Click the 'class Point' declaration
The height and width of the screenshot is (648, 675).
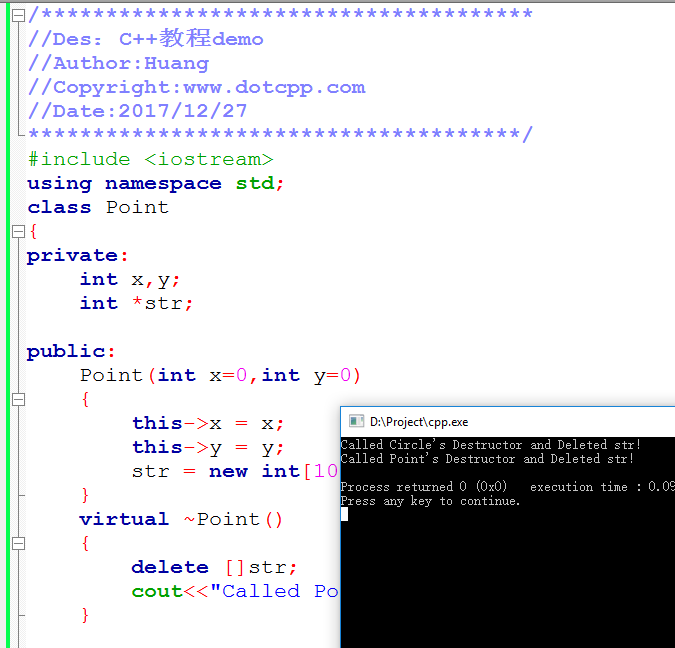click(x=98, y=207)
